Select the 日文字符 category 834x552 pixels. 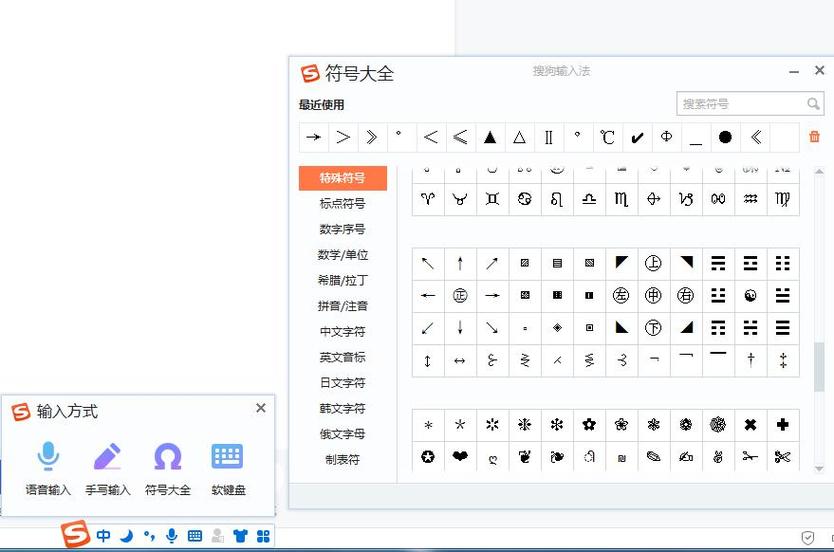tap(343, 382)
